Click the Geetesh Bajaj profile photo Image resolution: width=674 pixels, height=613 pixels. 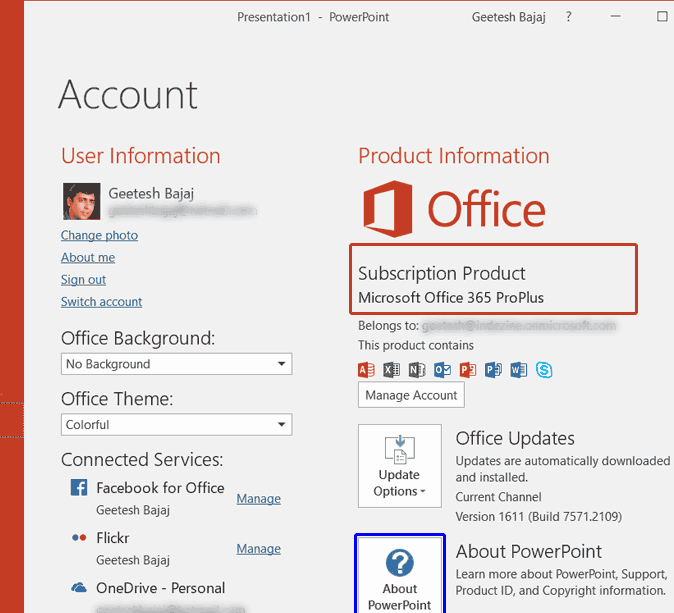coord(82,201)
